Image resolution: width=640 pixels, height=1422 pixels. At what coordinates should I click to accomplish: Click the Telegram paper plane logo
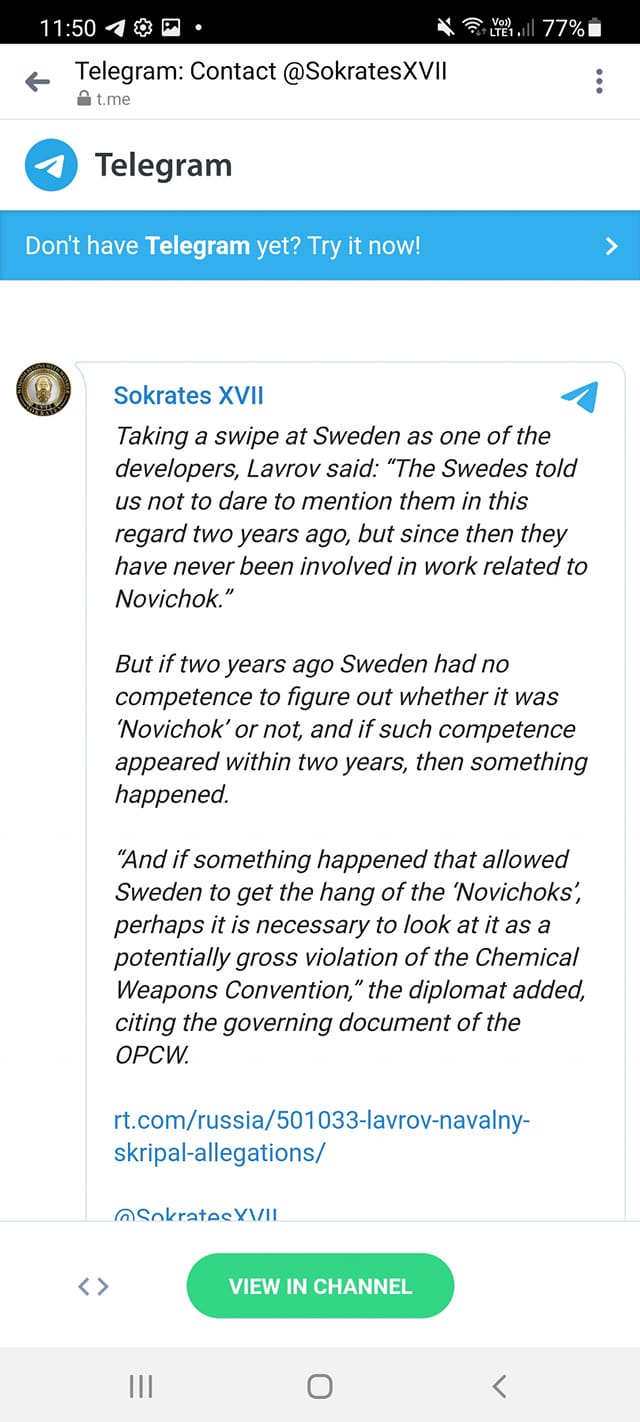click(47, 164)
